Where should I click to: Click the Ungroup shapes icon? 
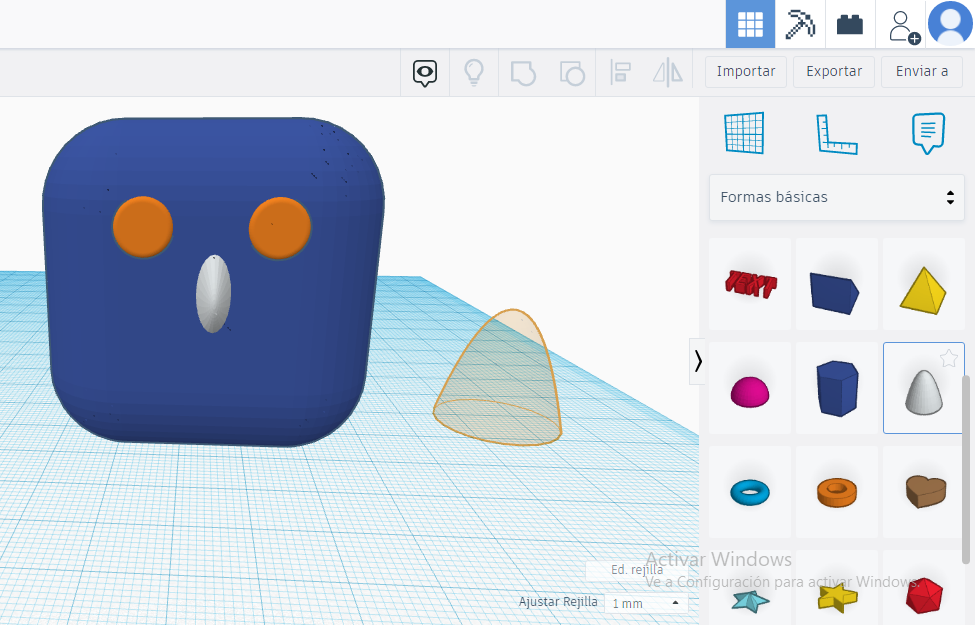572,73
